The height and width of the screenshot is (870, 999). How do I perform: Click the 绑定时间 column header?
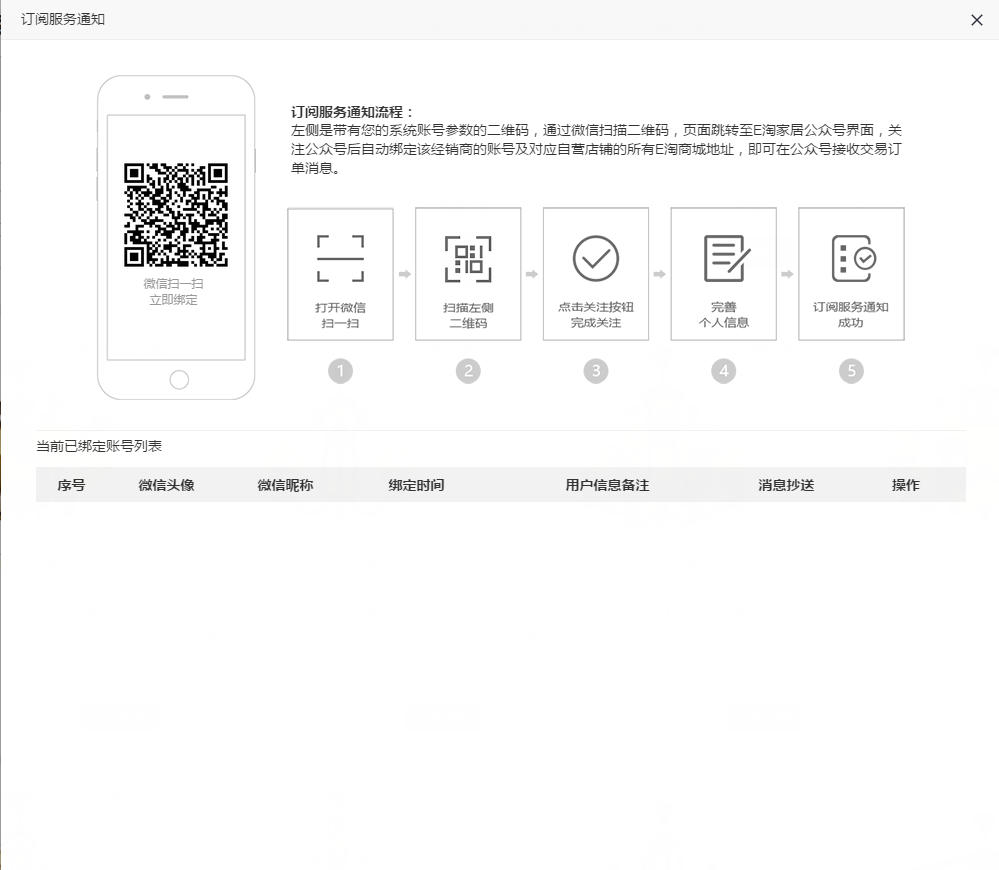click(416, 485)
